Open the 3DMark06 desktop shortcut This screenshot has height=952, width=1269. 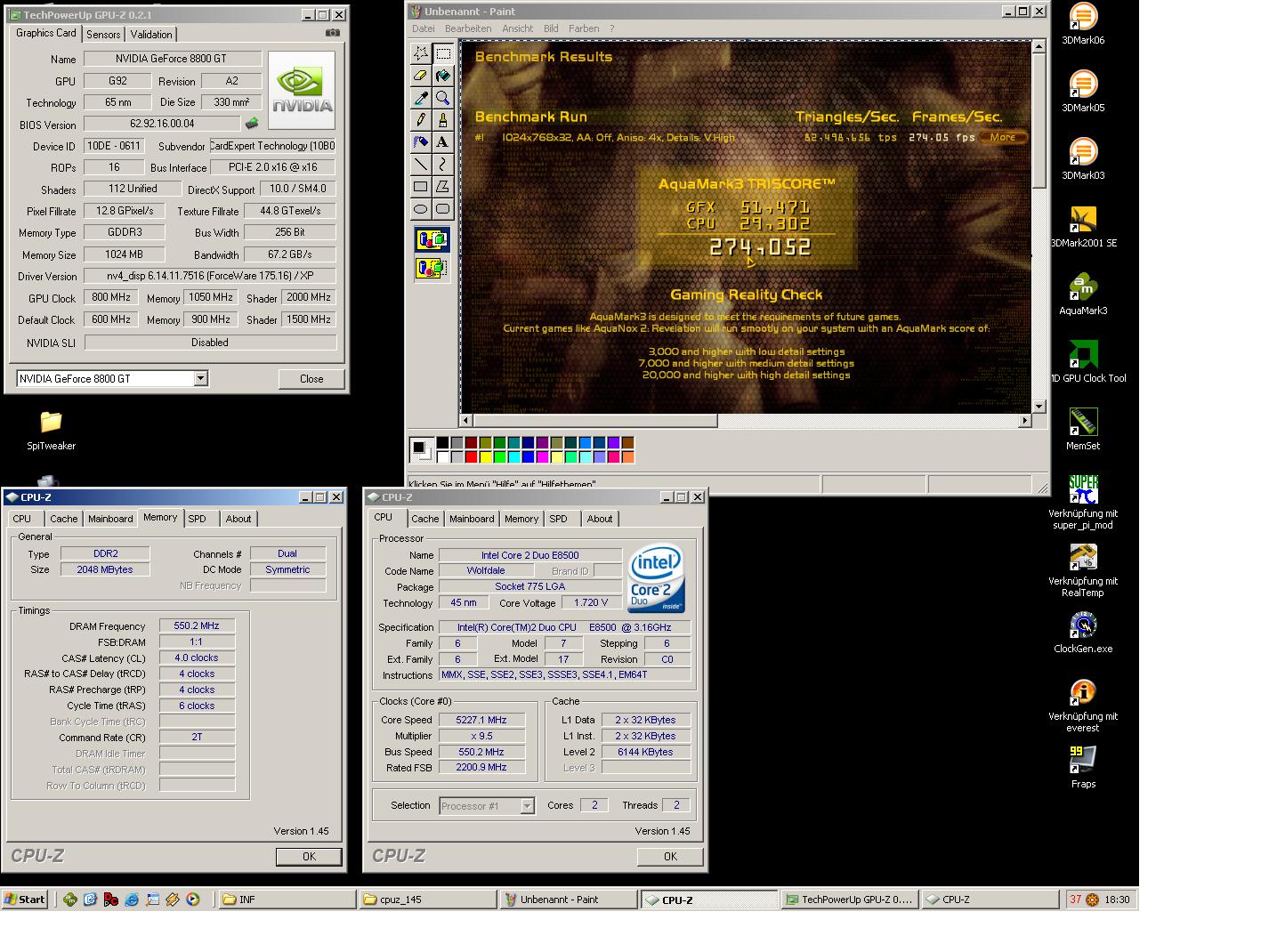(x=1083, y=24)
